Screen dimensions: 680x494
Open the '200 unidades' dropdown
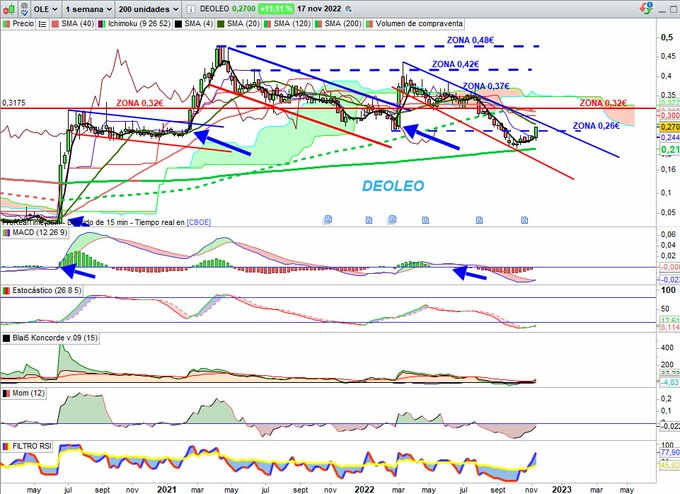(x=148, y=9)
